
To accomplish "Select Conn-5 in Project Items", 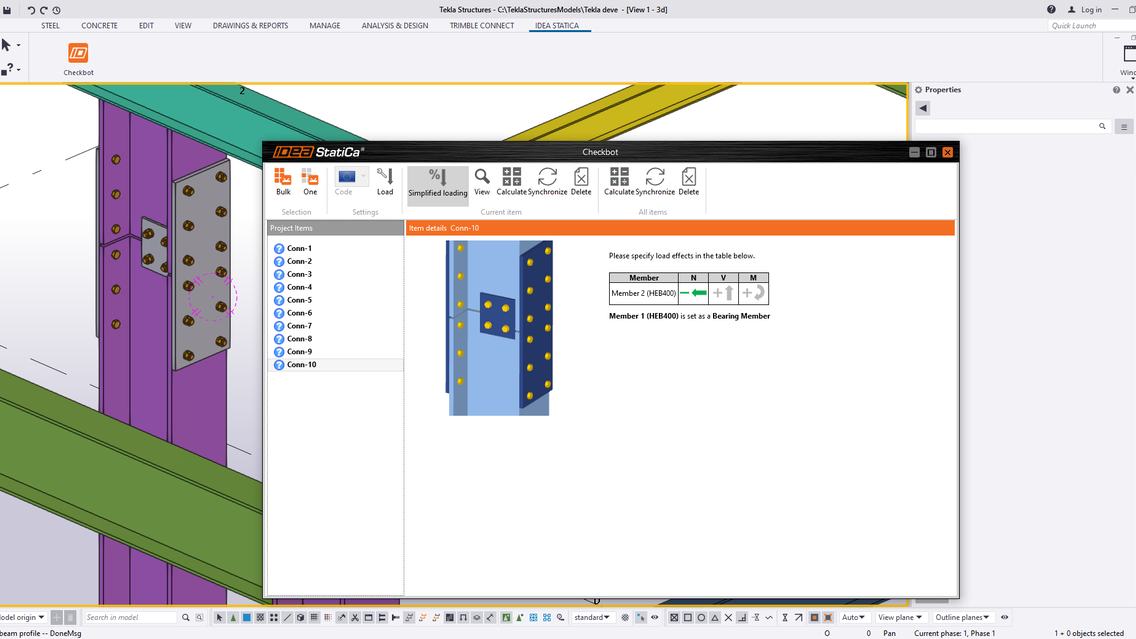I will coord(299,300).
